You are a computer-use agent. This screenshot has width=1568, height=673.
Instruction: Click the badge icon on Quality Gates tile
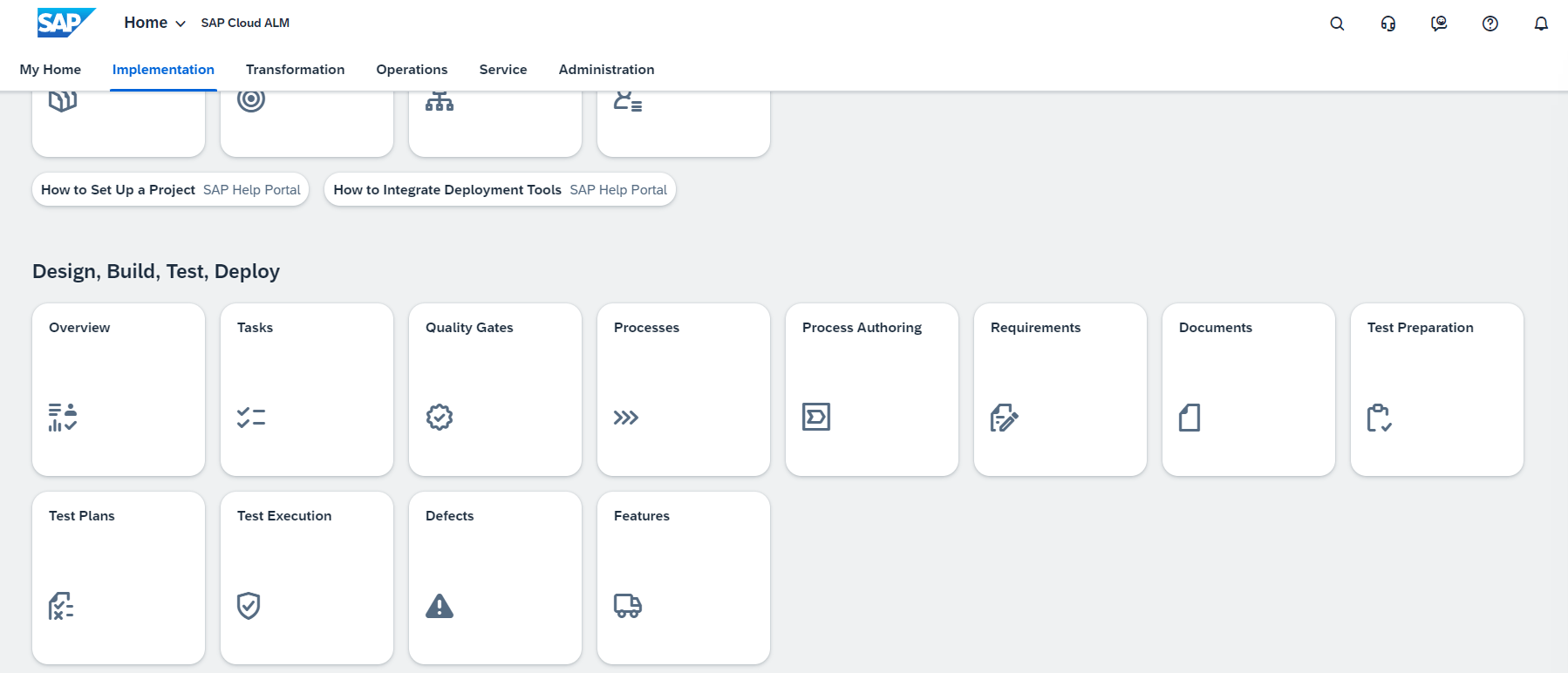(440, 417)
